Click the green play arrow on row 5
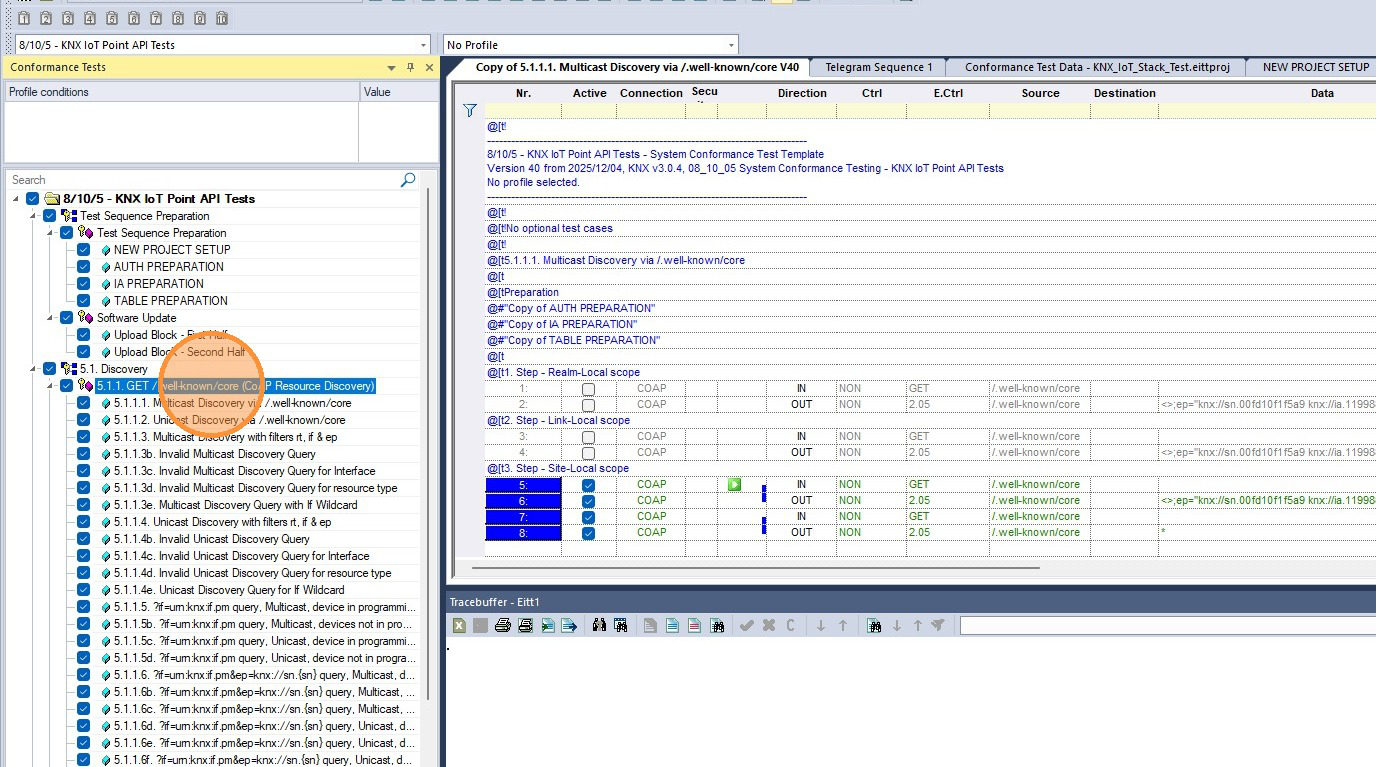 point(735,485)
